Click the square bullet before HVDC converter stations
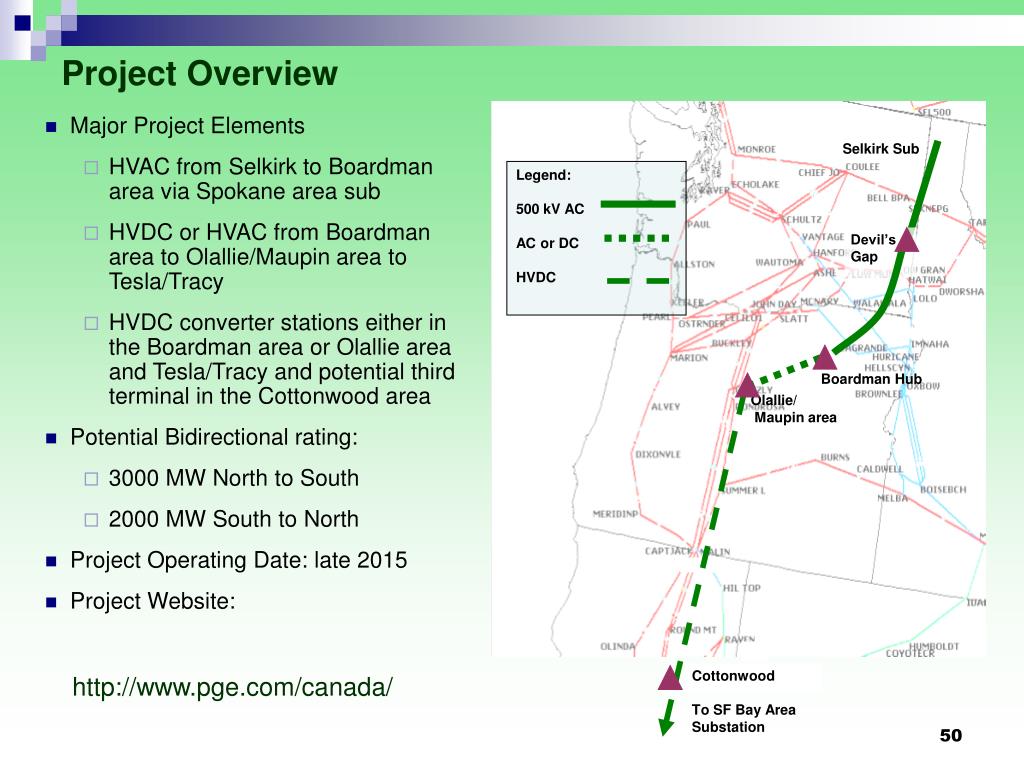 click(x=91, y=323)
